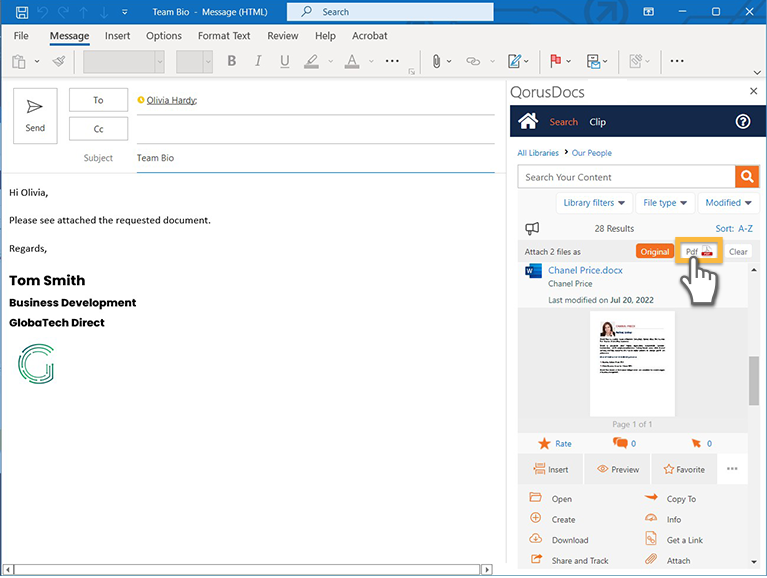Click the Signature pen icon

click(x=514, y=61)
